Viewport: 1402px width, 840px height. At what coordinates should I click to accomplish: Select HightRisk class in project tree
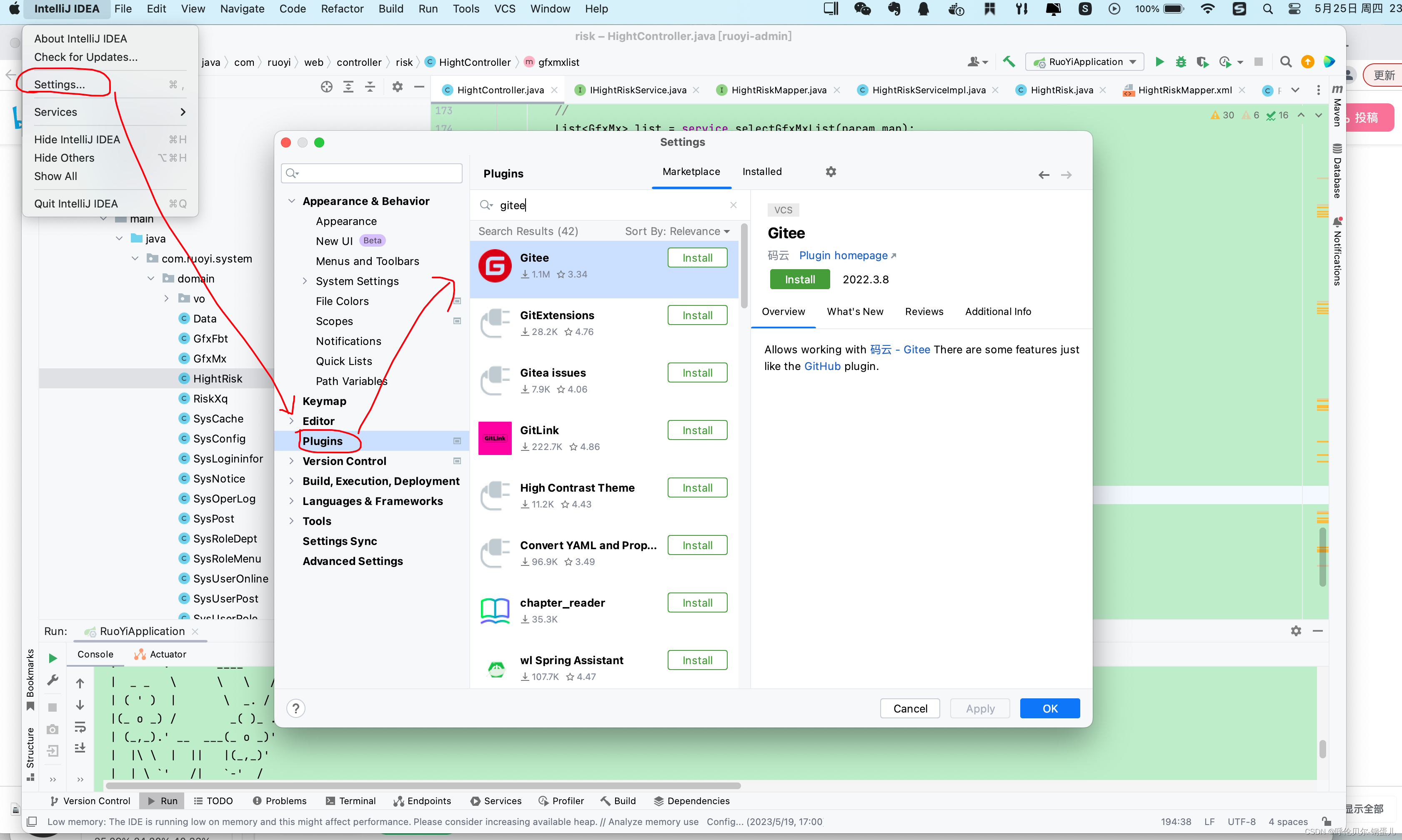coord(218,378)
